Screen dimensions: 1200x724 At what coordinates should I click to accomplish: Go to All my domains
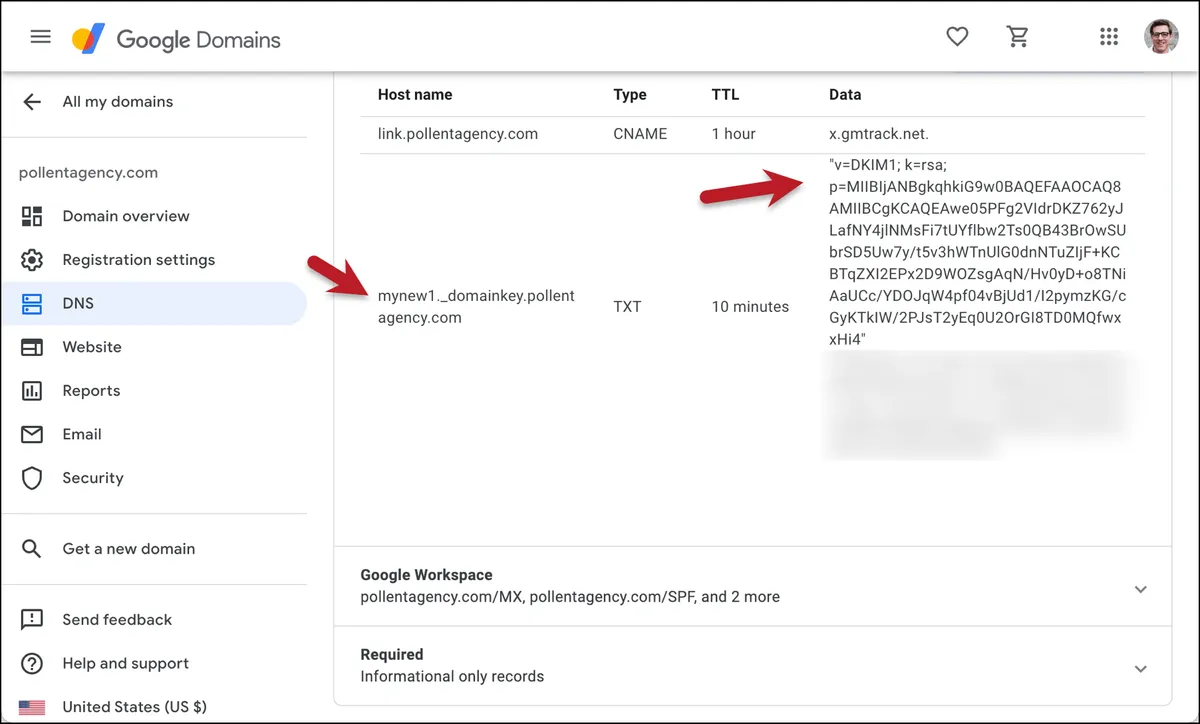click(118, 101)
